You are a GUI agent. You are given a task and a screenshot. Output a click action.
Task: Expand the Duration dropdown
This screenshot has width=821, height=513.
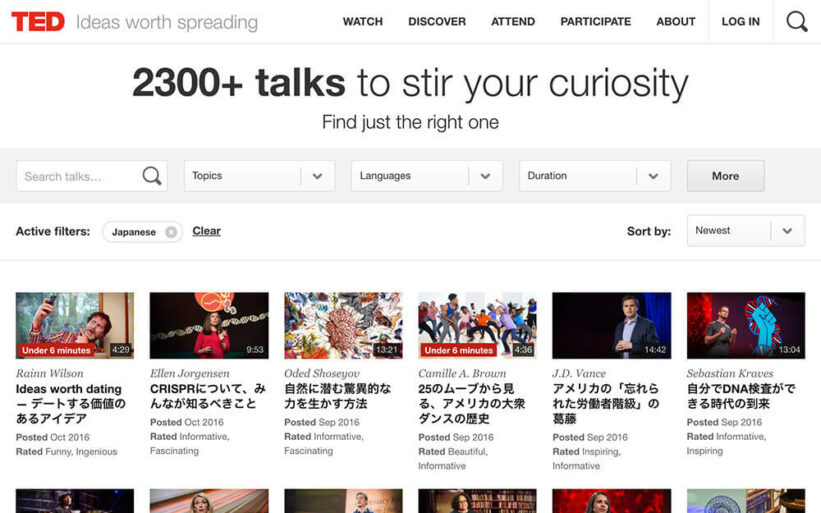click(595, 176)
